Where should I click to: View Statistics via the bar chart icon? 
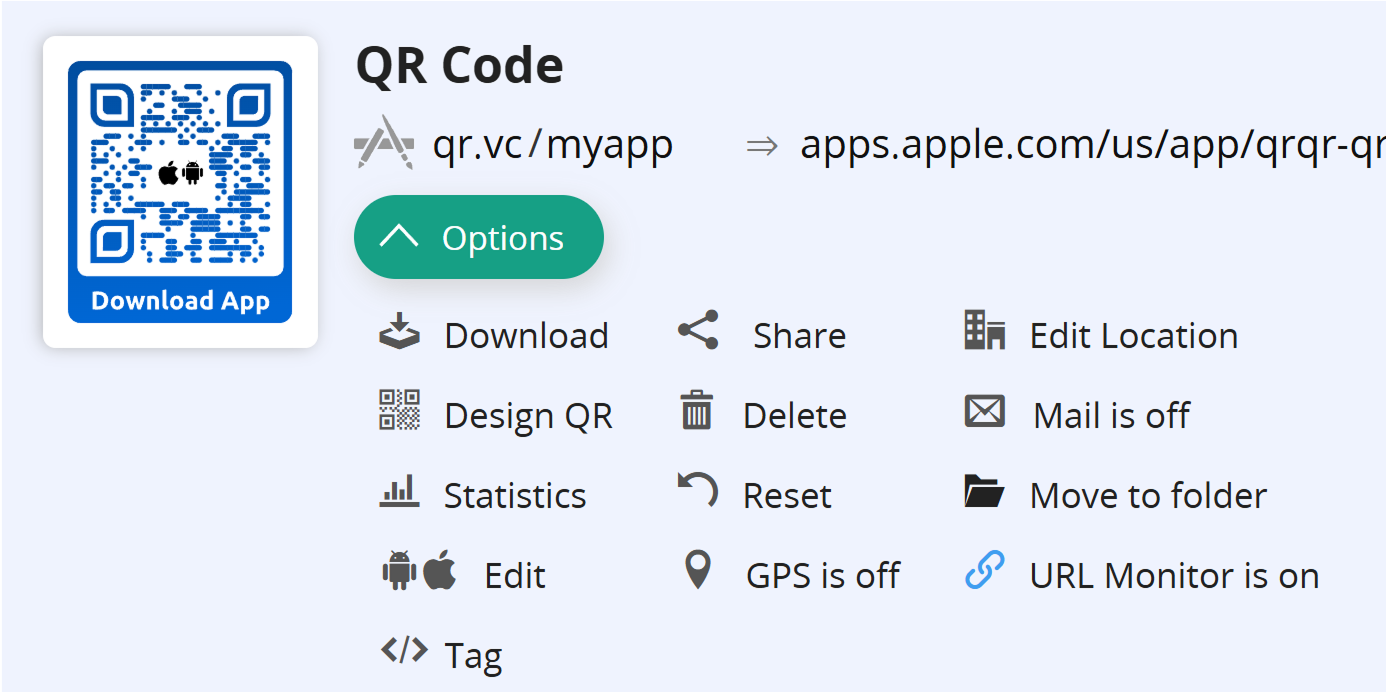click(x=400, y=492)
